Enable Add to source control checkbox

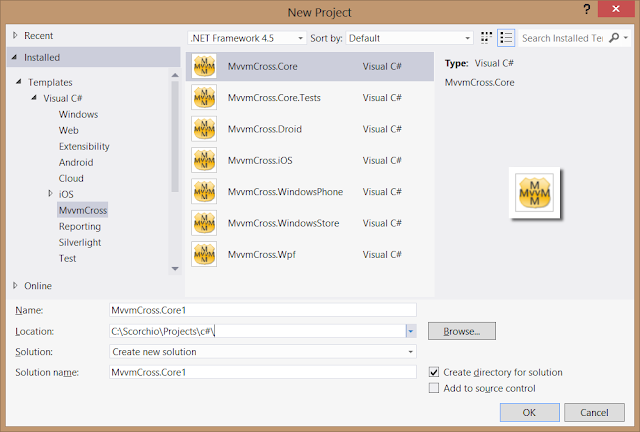tap(434, 388)
